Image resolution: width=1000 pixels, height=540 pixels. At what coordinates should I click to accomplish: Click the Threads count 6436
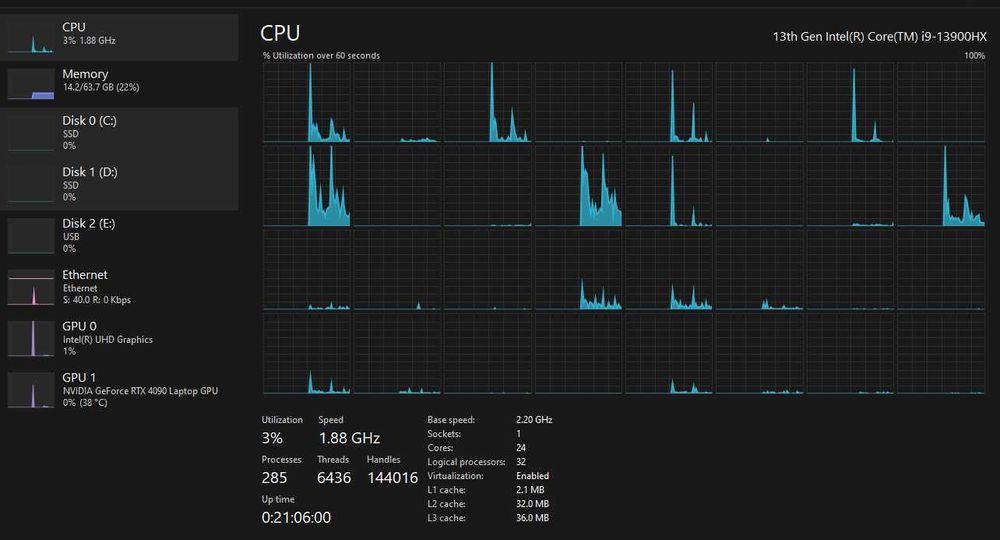coord(334,478)
